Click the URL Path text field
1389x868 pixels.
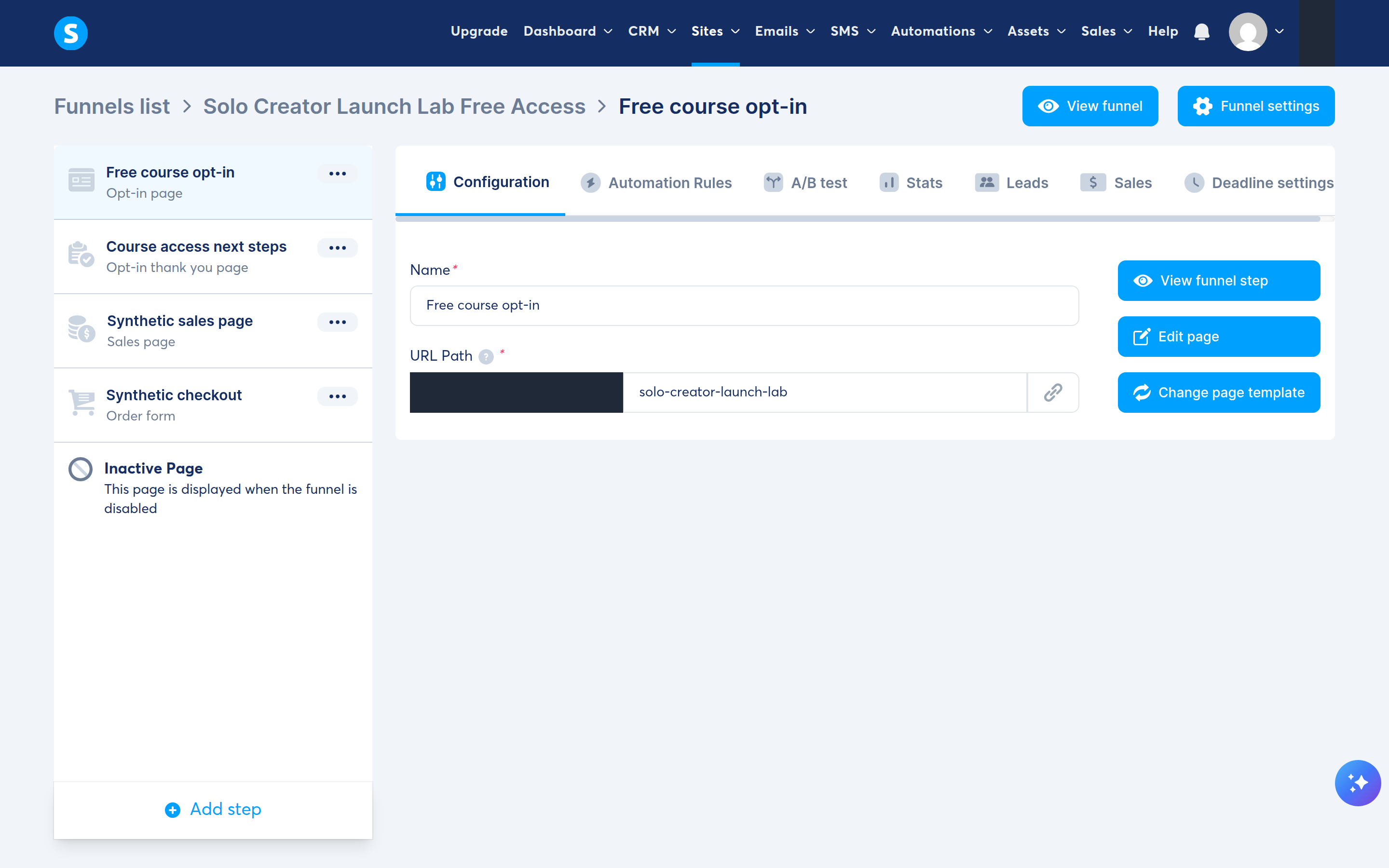[x=825, y=392]
